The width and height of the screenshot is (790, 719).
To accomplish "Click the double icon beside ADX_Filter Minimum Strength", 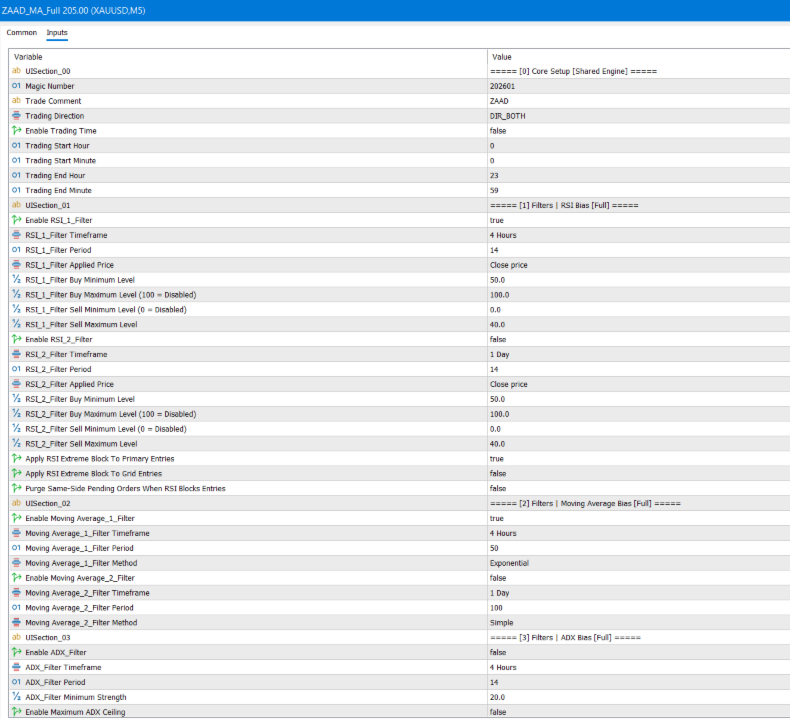I will (x=17, y=697).
